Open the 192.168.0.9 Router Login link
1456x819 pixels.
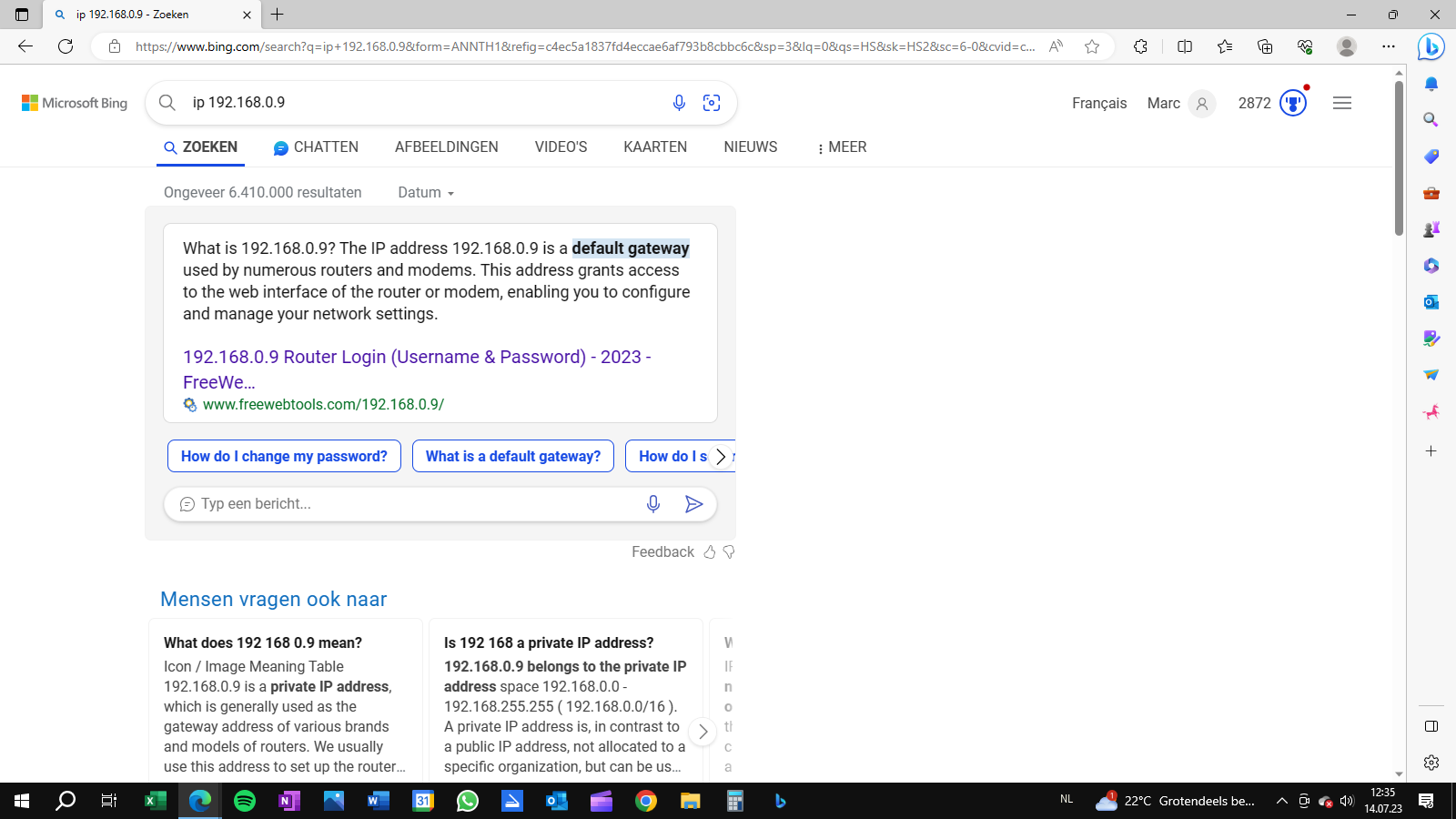pos(417,369)
